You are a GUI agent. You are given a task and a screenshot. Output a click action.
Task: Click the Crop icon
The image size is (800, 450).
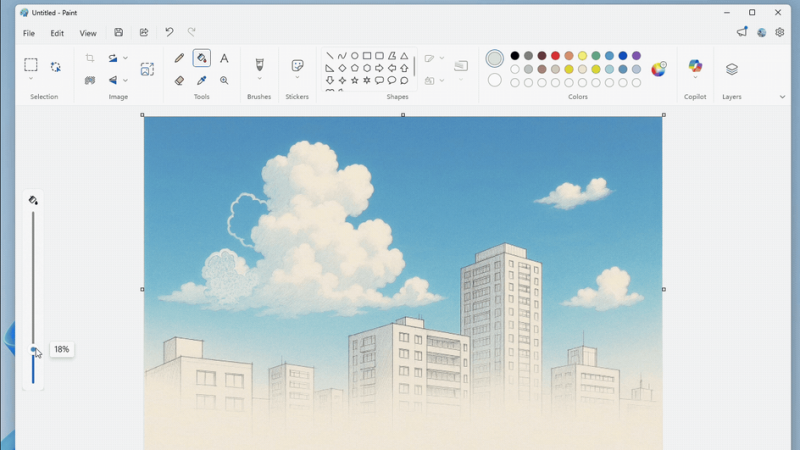pyautogui.click(x=90, y=58)
